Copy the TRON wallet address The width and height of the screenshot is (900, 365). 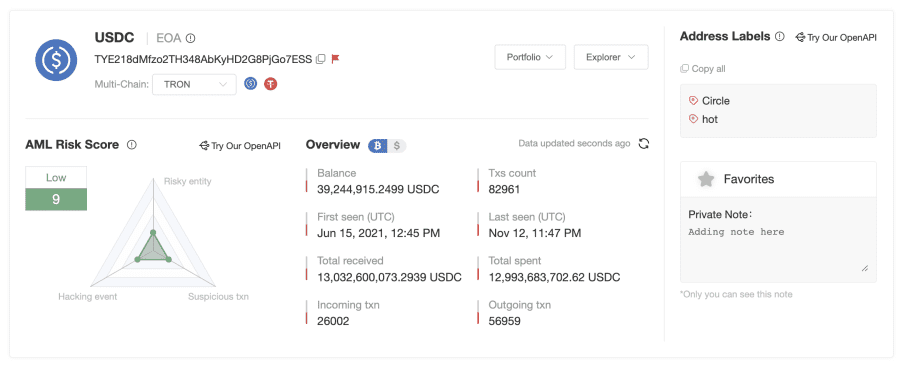321,59
